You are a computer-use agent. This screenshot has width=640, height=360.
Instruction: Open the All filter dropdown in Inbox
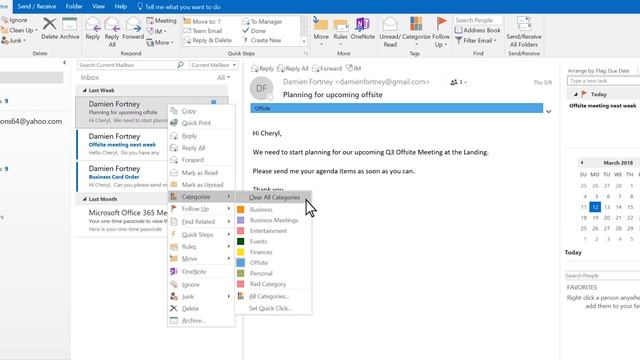coord(223,77)
